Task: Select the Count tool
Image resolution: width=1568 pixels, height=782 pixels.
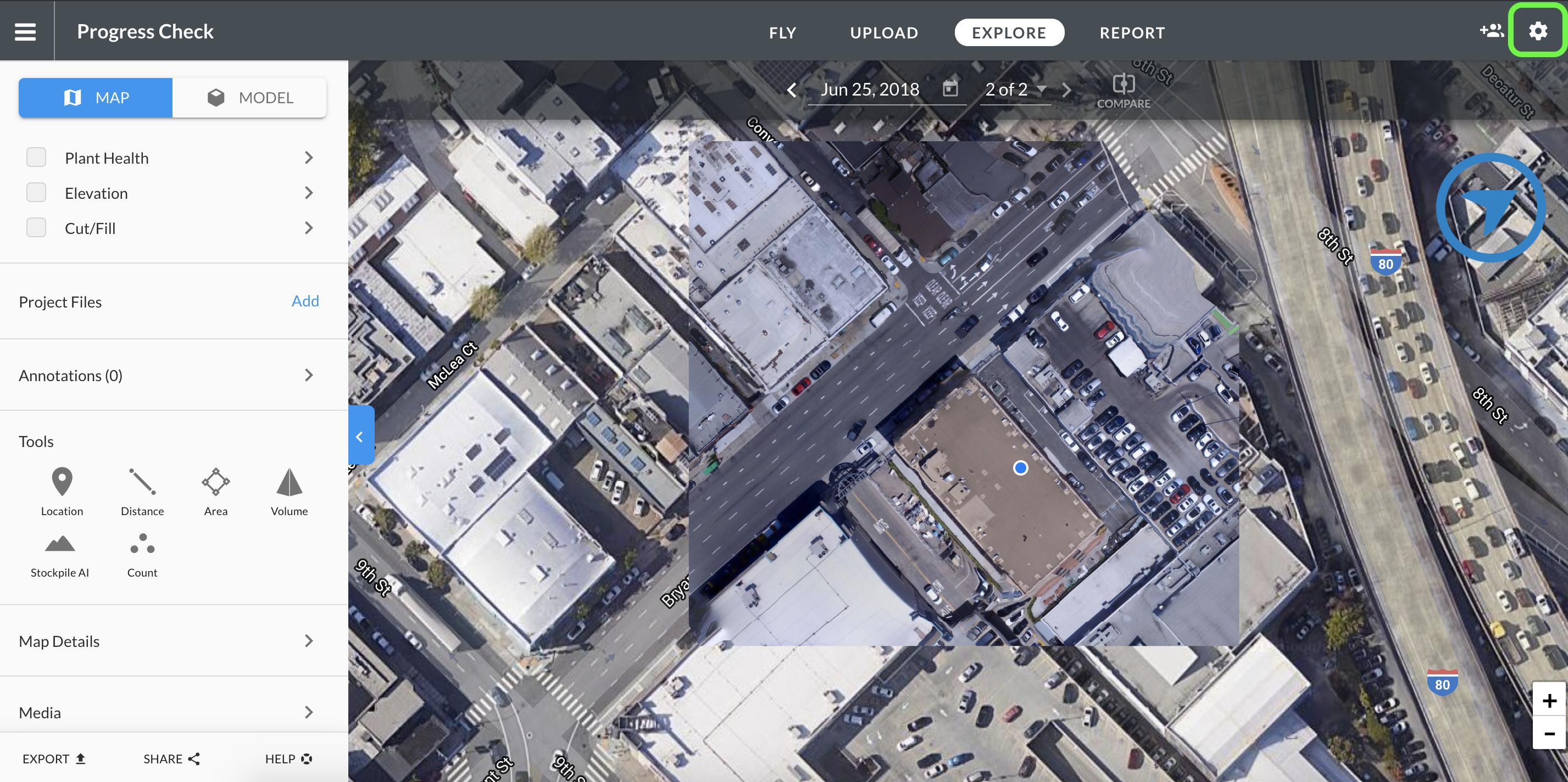Action: (x=142, y=554)
